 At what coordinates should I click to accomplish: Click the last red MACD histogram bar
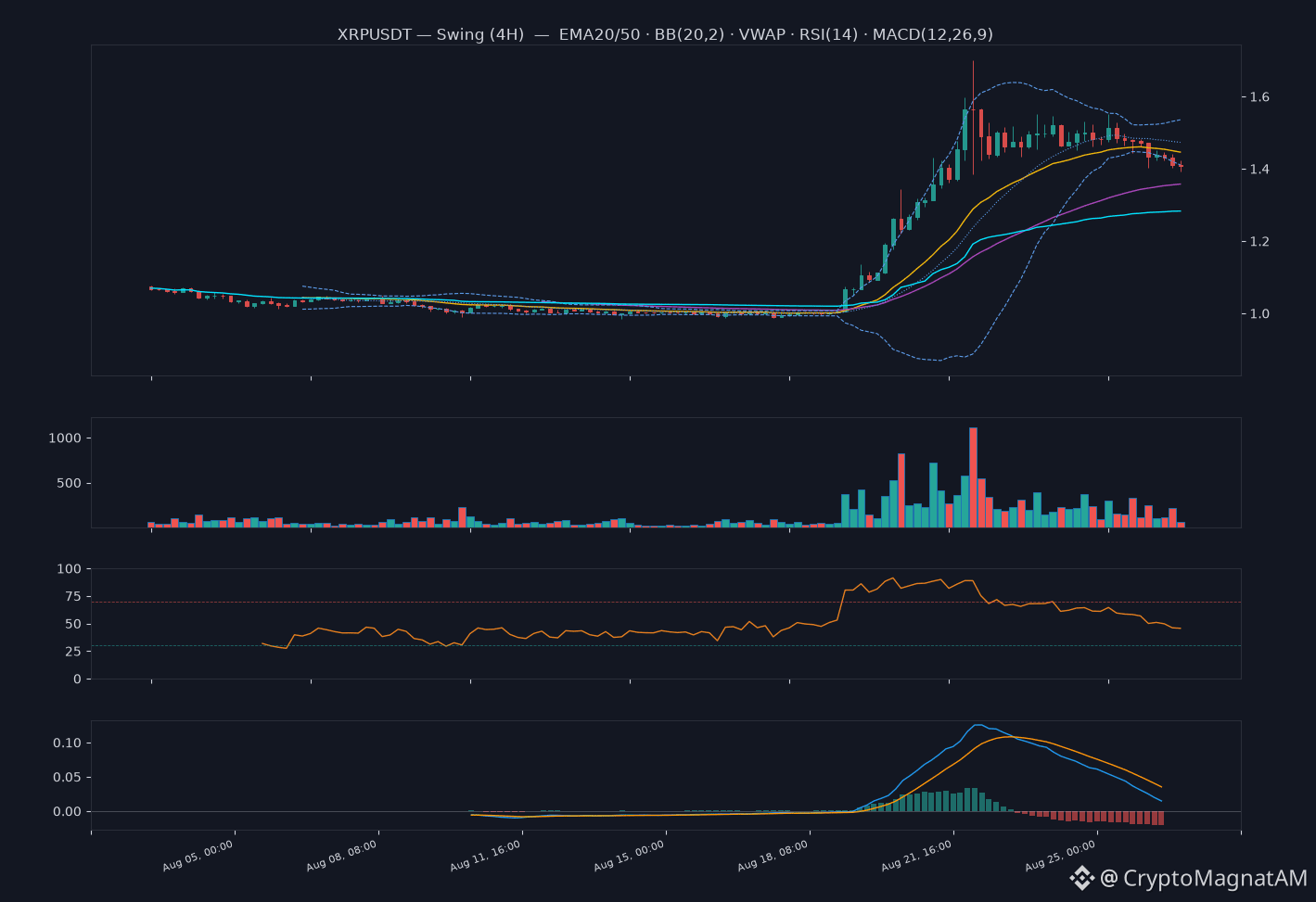pyautogui.click(x=1159, y=819)
